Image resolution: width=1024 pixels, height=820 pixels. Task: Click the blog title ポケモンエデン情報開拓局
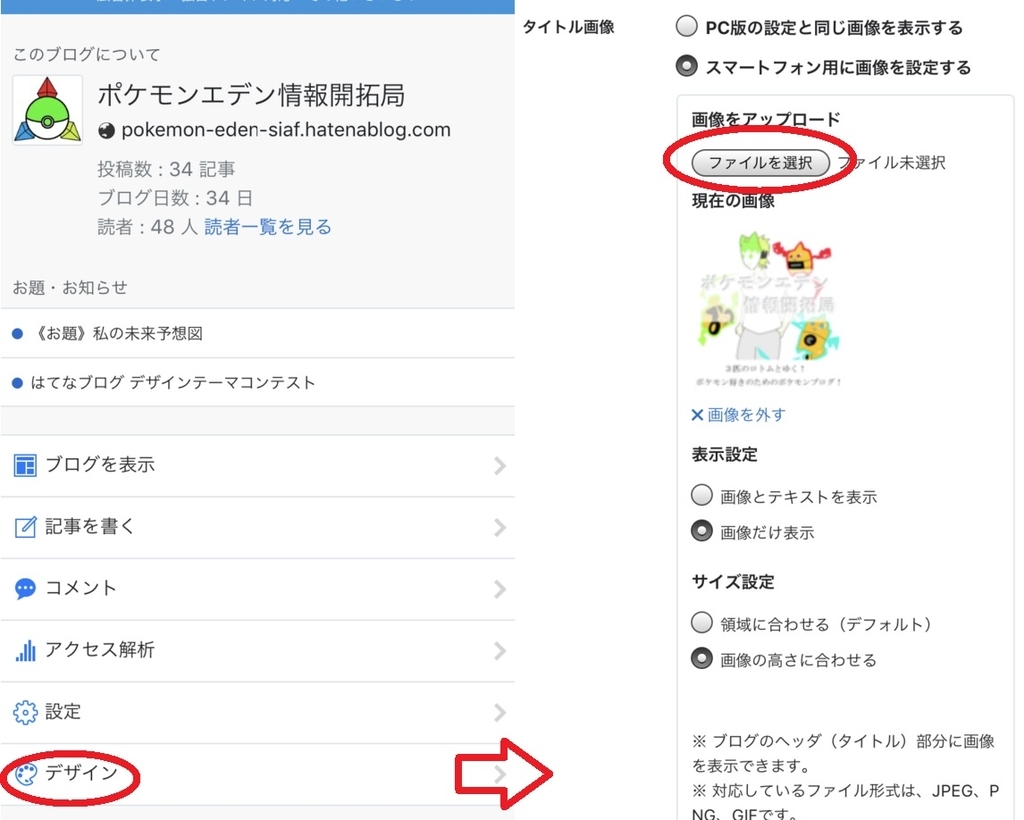[251, 95]
